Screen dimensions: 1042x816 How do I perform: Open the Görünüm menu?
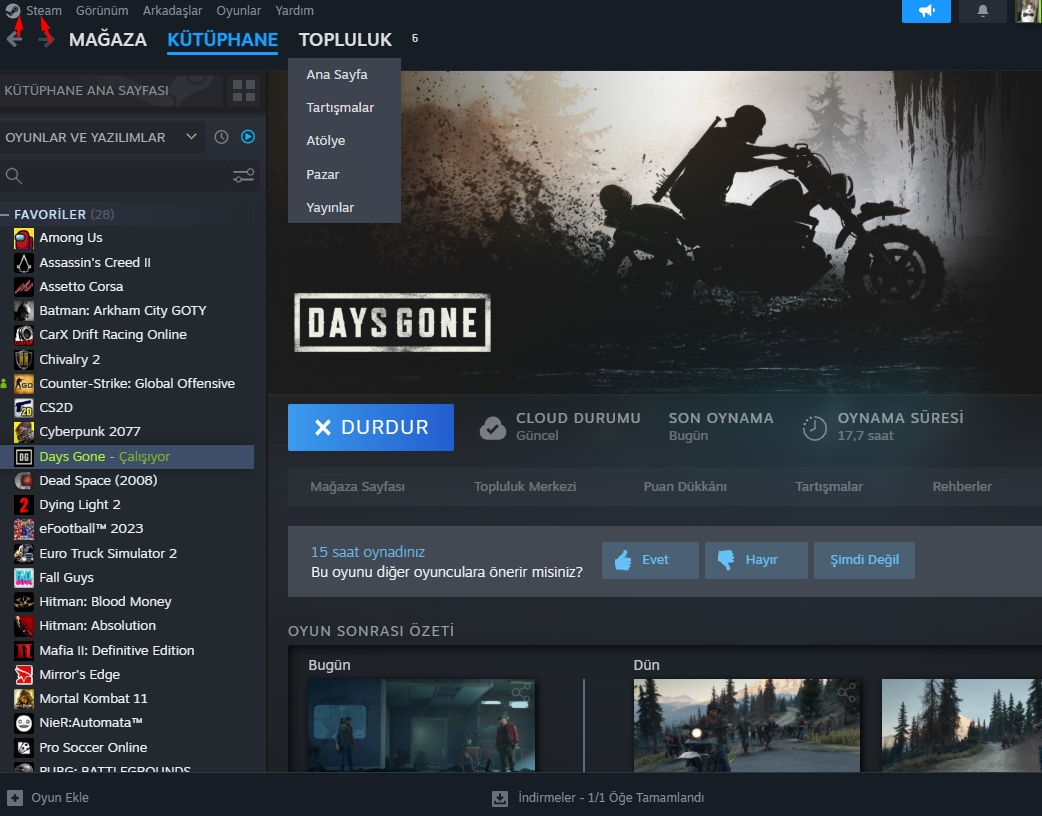(102, 11)
